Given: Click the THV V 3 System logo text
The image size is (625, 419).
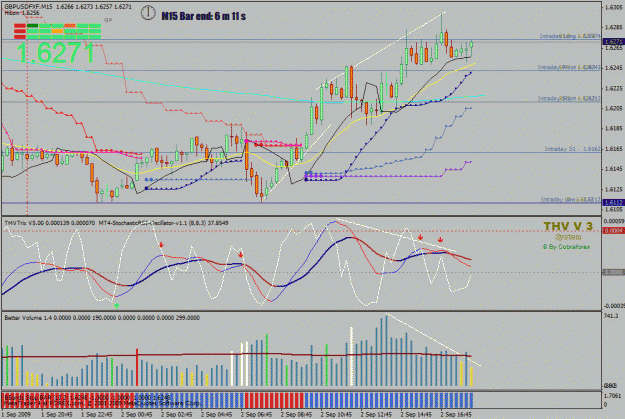Looking at the screenshot, I should point(568,230).
